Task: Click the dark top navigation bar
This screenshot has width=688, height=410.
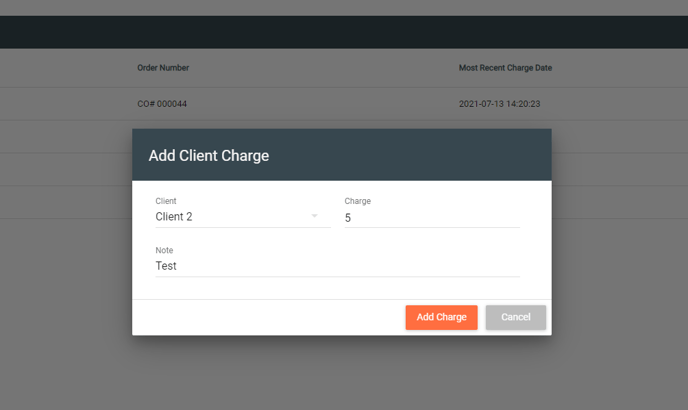Action: 344,32
